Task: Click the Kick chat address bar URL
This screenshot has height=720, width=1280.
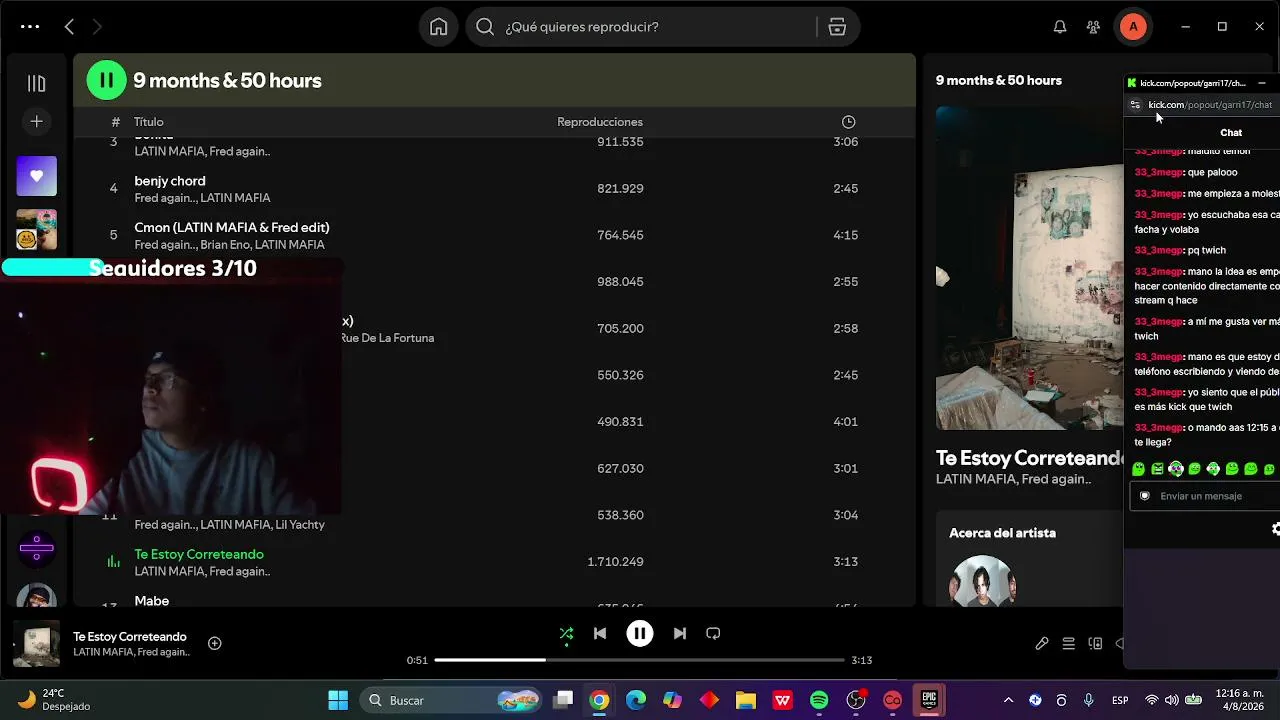Action: click(1210, 105)
